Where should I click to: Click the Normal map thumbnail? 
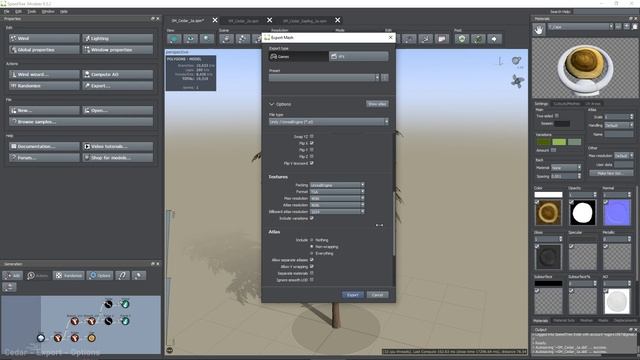click(617, 213)
